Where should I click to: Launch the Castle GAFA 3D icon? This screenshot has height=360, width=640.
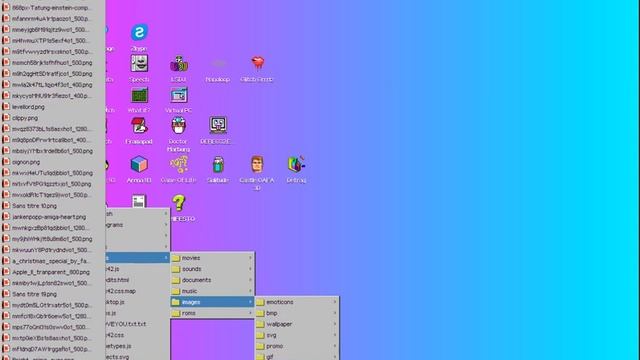tap(257, 164)
